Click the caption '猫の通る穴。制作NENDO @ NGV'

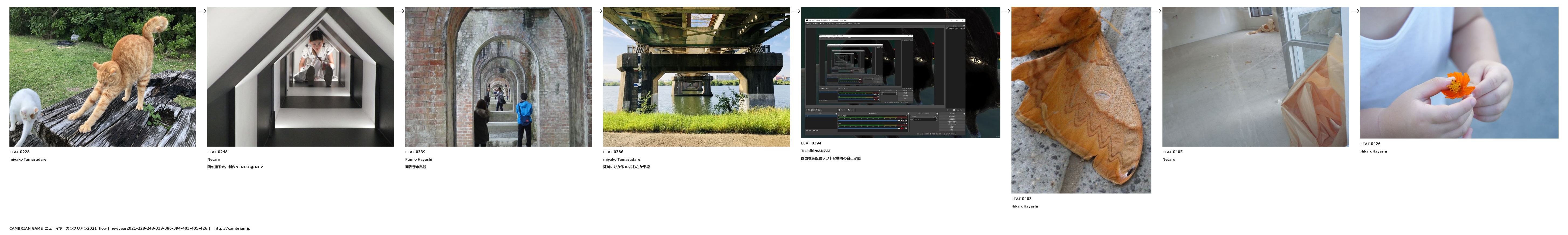(235, 167)
